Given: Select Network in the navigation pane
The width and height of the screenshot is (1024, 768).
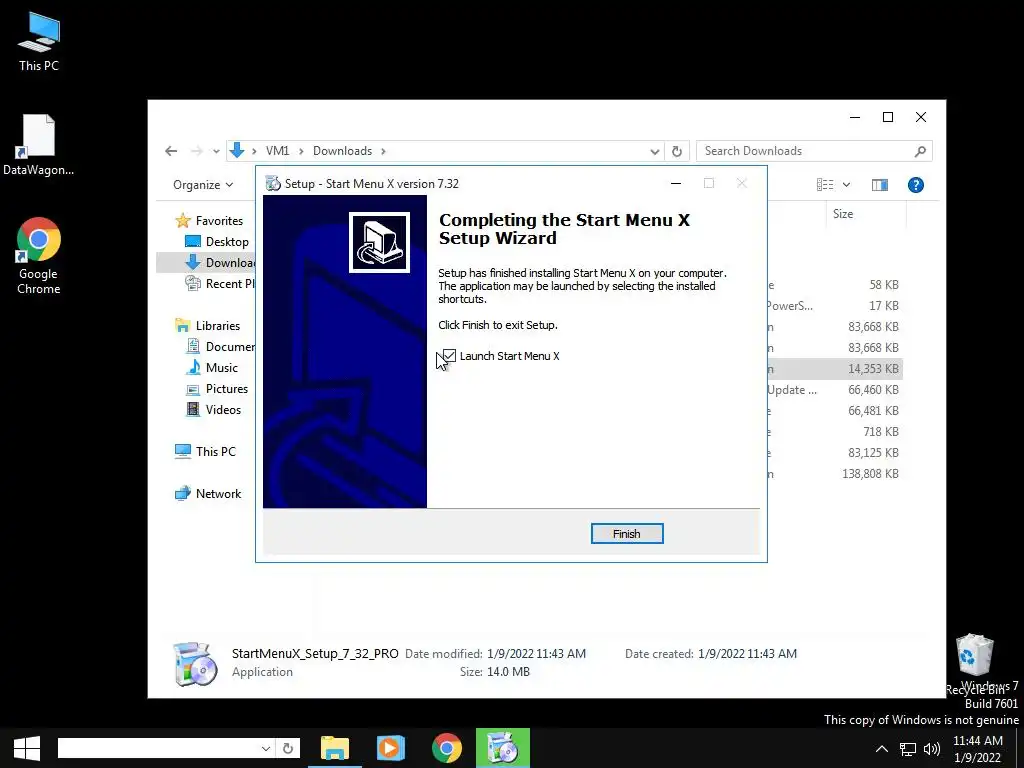Looking at the screenshot, I should [208, 494].
